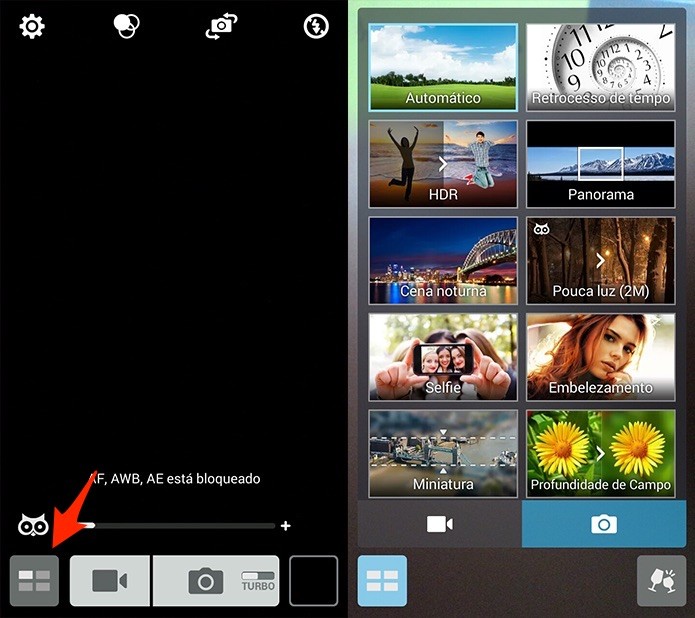The image size is (695, 618).
Task: Expand the HDR mode arrow
Action: coord(443,164)
